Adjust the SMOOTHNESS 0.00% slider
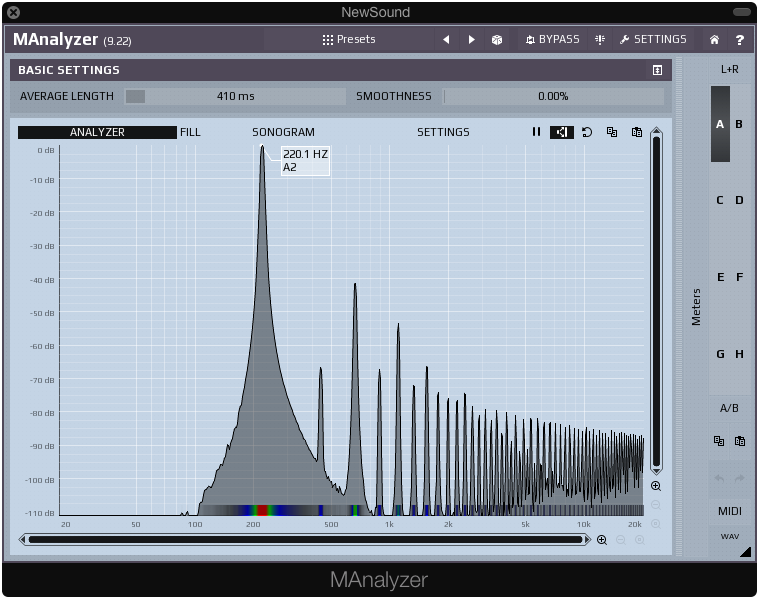 553,96
